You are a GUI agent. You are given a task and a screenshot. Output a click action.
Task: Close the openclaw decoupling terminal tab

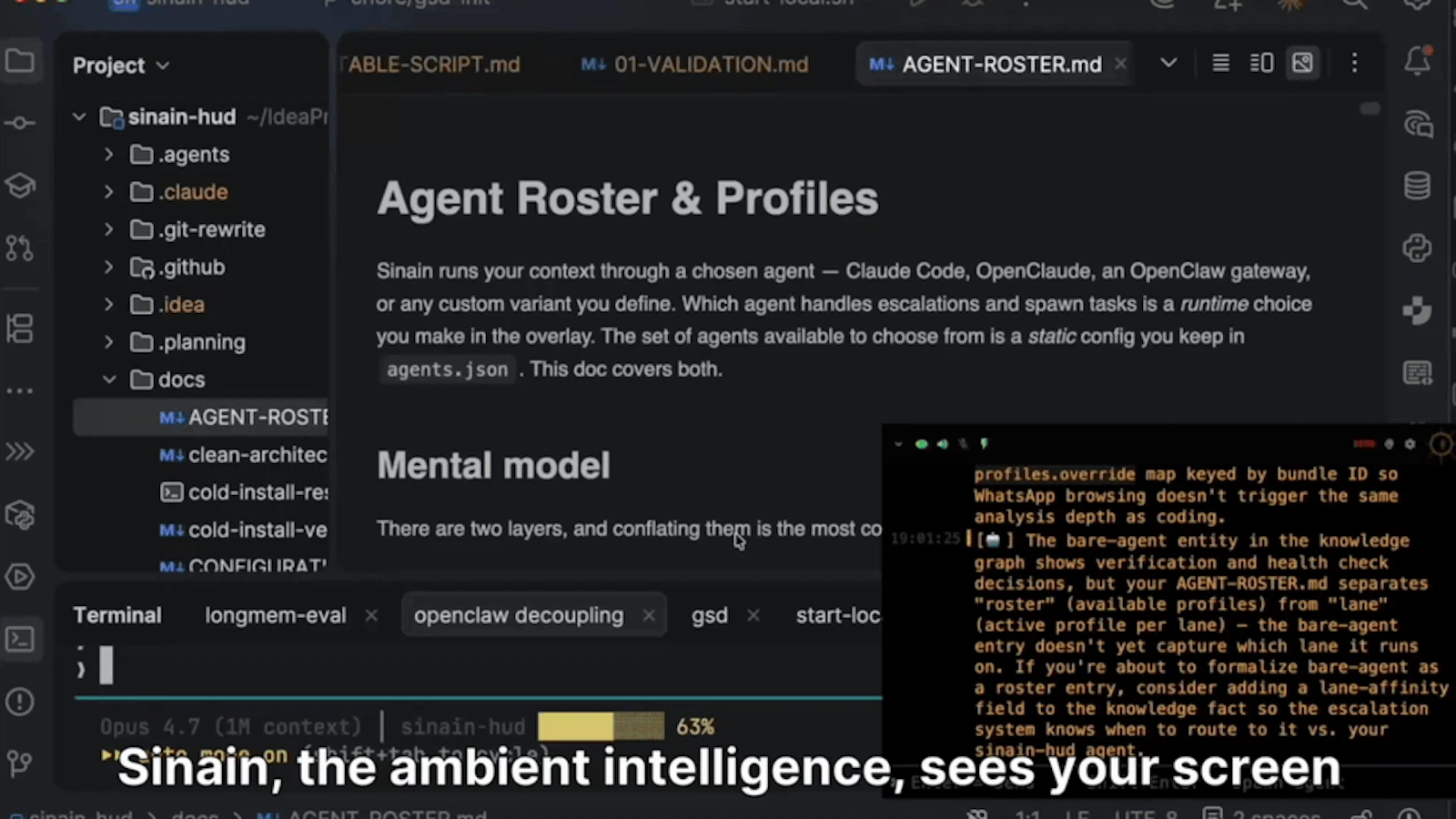pyautogui.click(x=649, y=615)
